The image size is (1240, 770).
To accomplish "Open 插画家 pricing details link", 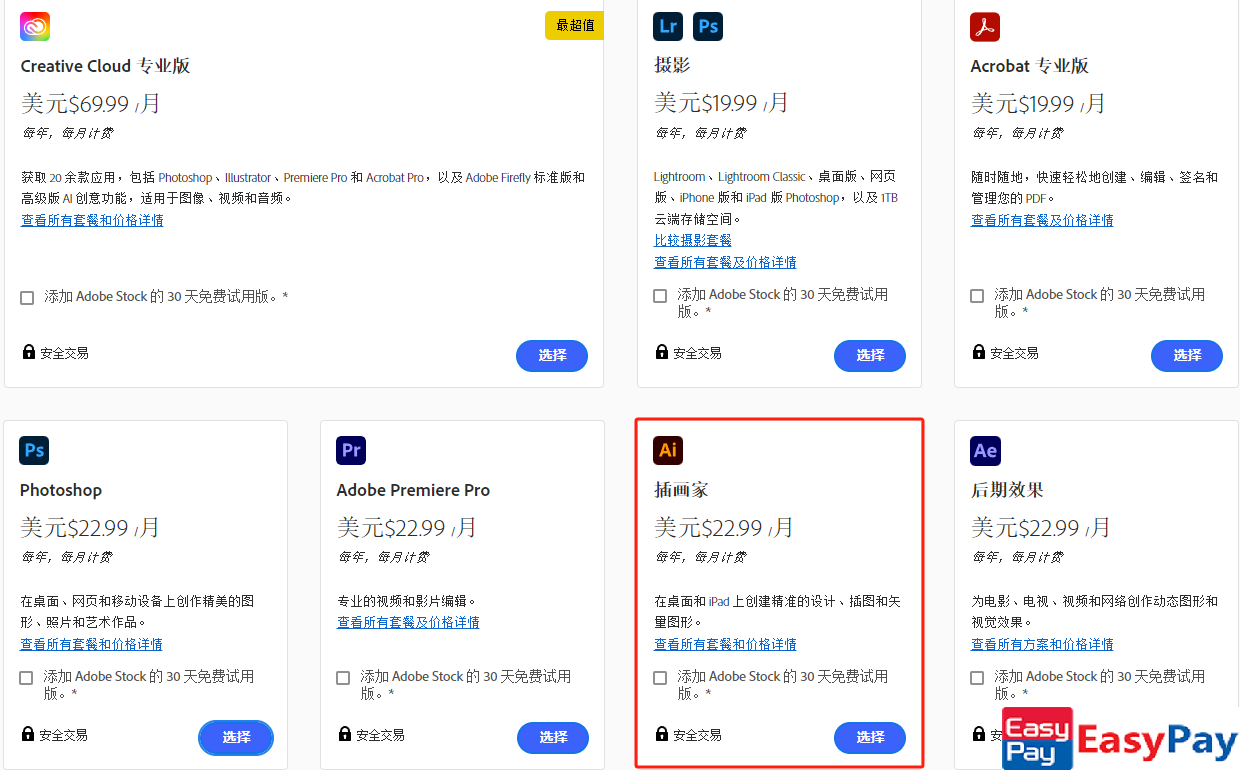I will pos(725,644).
